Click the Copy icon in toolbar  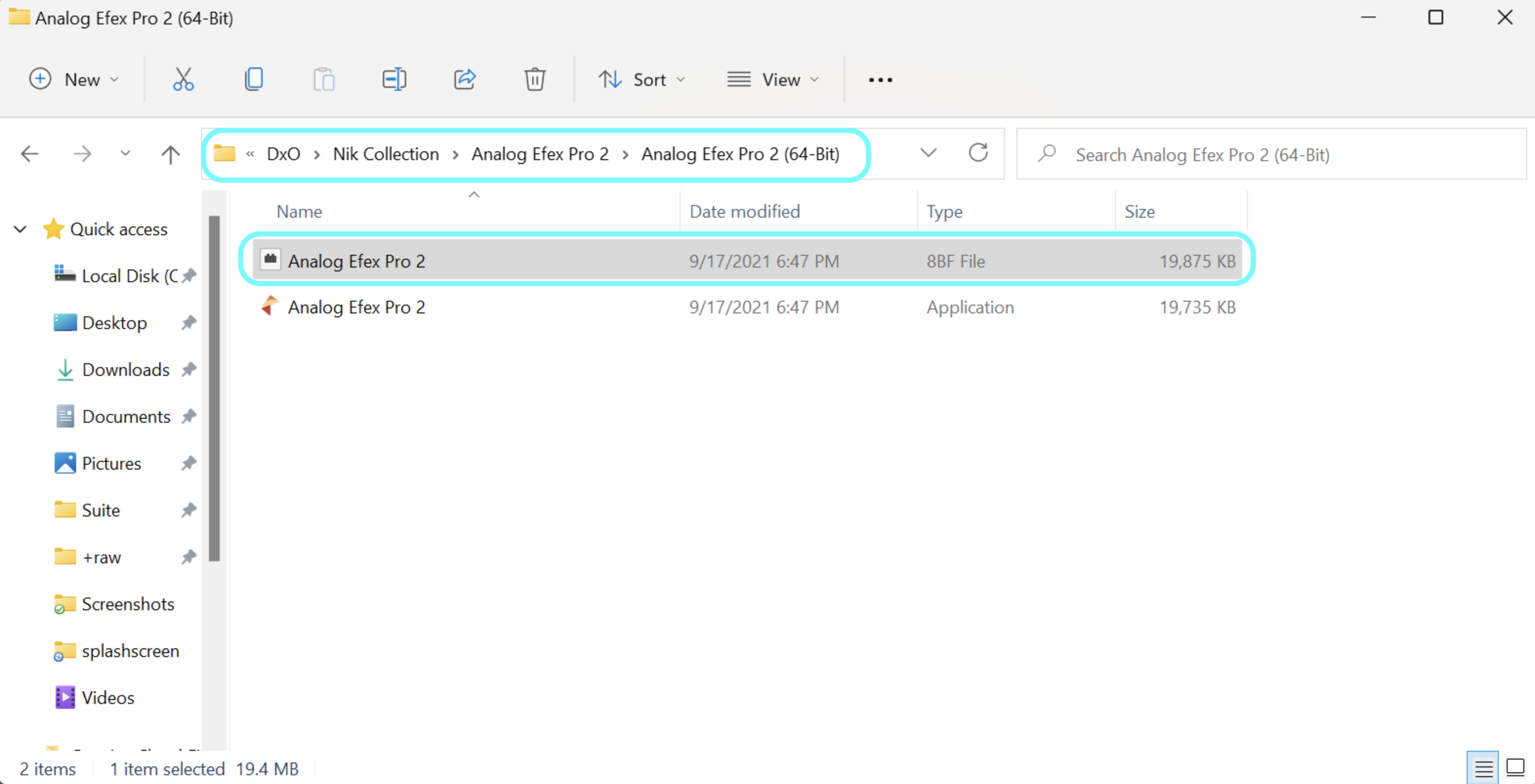[253, 79]
